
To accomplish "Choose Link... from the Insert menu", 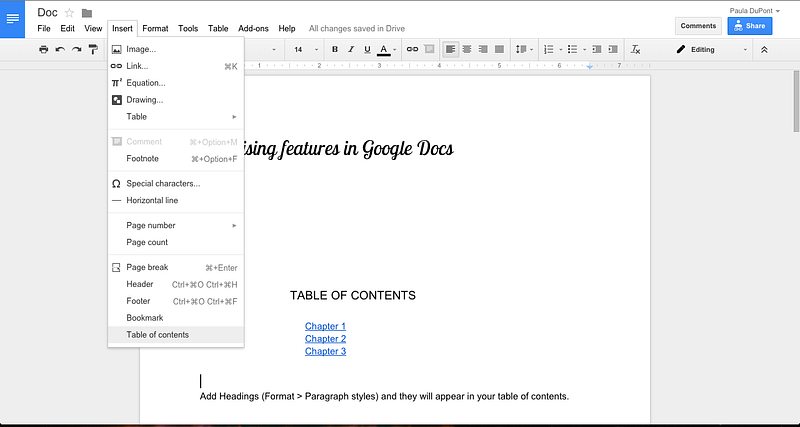I will (x=176, y=66).
